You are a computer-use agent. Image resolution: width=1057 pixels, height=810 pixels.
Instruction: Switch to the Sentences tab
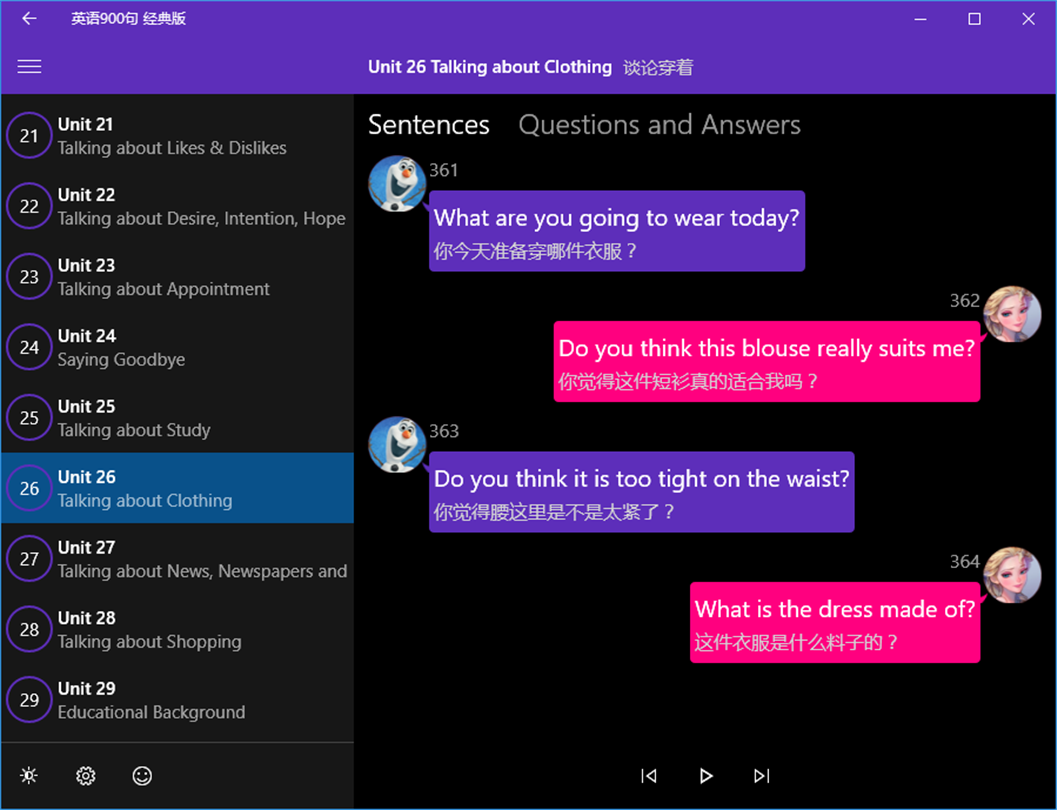click(429, 125)
